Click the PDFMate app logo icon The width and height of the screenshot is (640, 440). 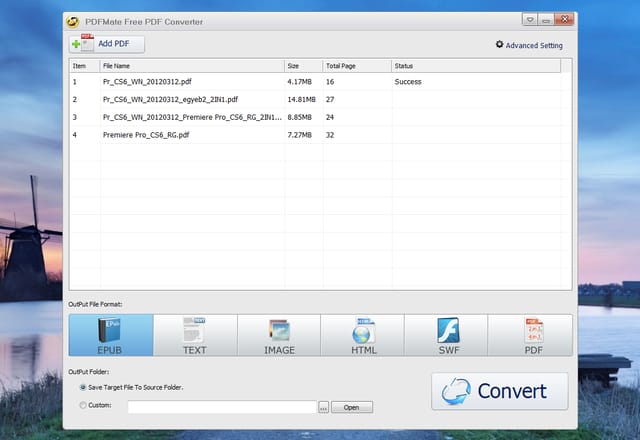click(73, 22)
